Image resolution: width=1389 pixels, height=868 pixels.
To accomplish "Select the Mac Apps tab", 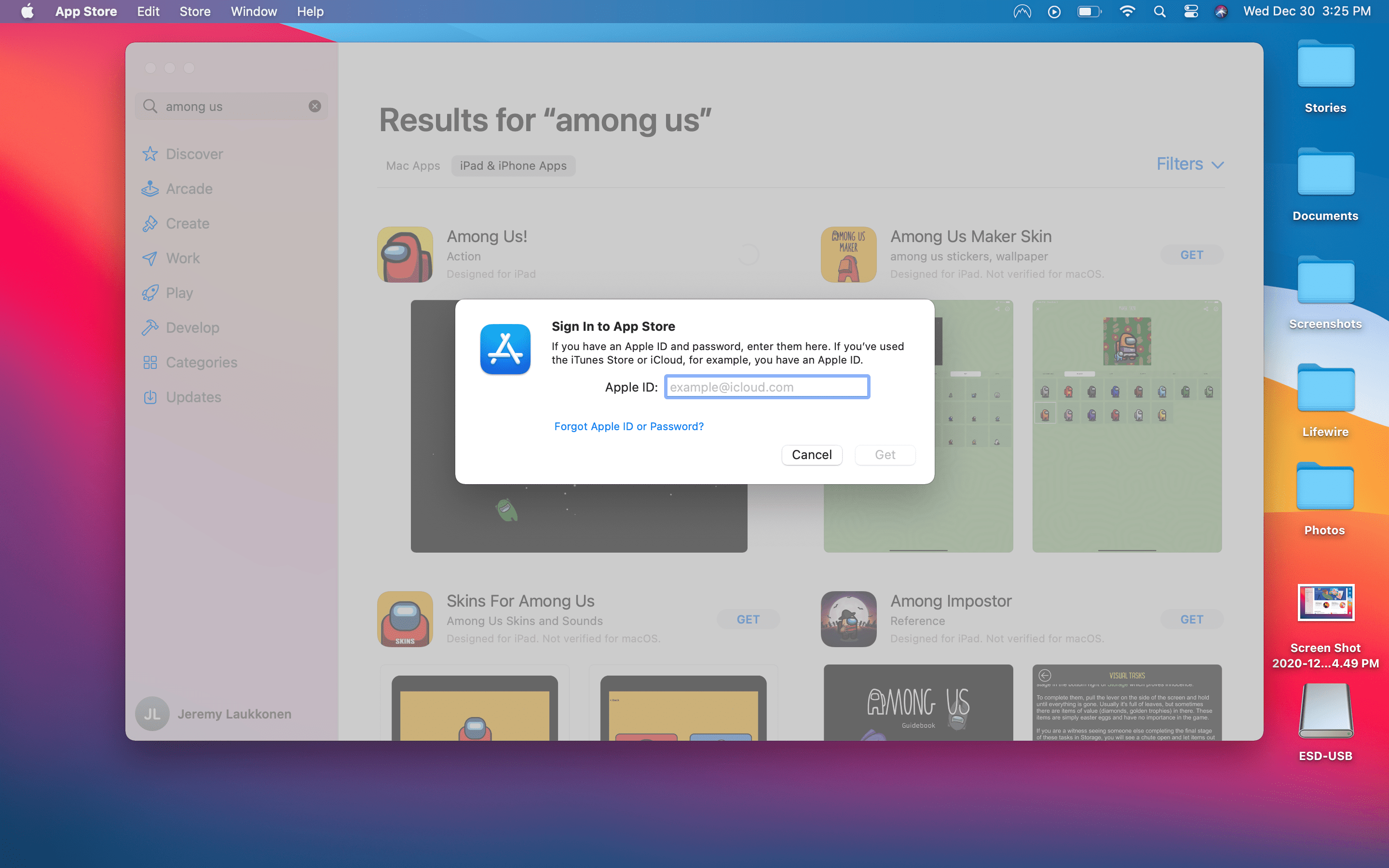I will 413,165.
